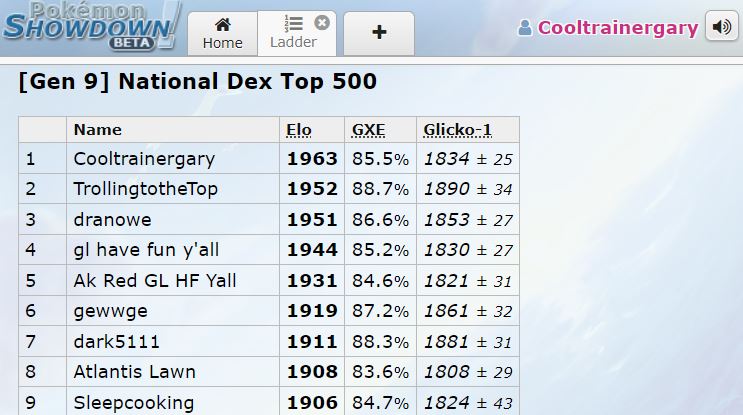Select player dranowe in the ladder
This screenshot has height=415, width=743.
112,220
